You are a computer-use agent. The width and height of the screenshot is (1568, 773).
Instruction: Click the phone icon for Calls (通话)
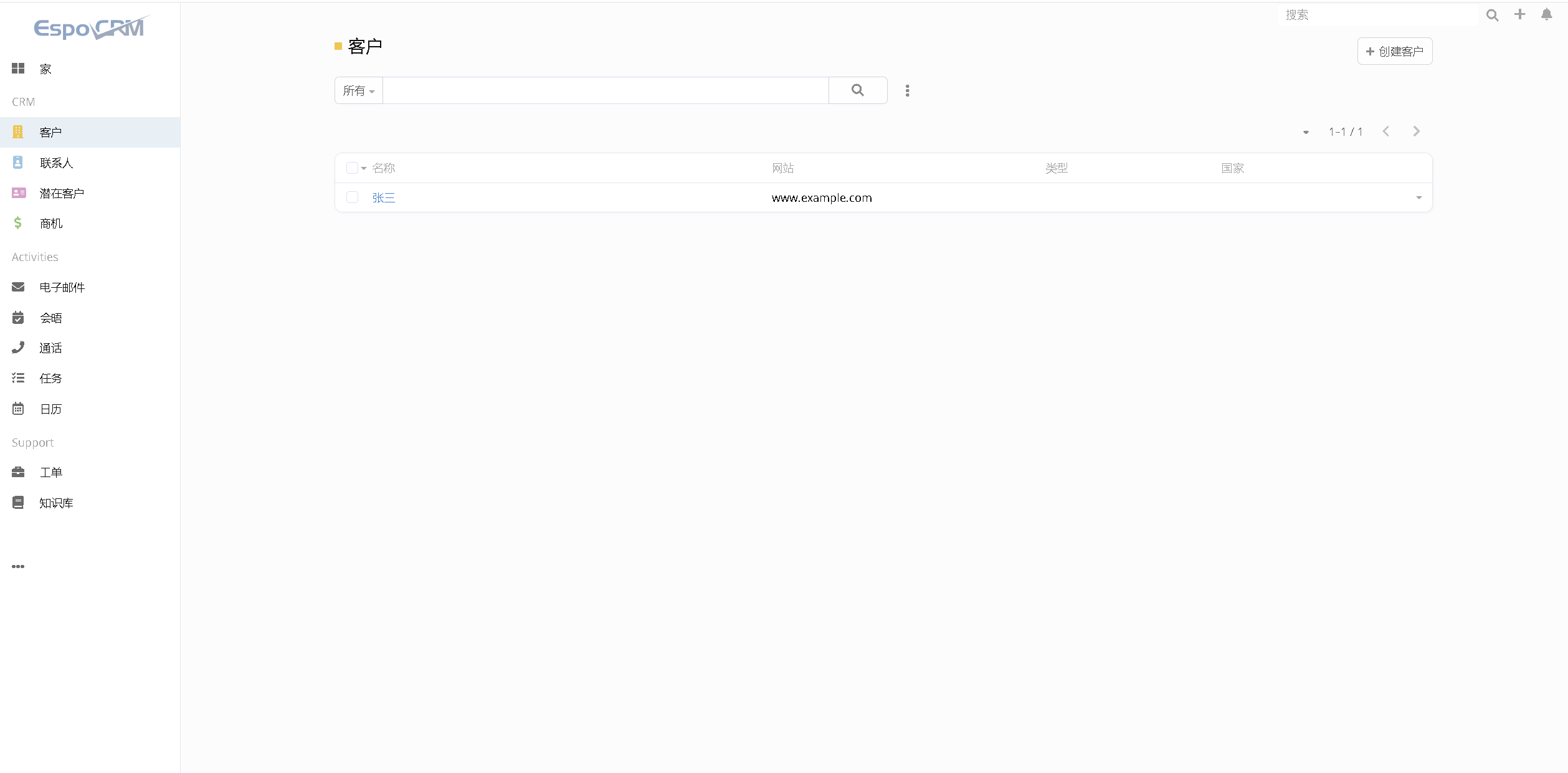click(18, 348)
